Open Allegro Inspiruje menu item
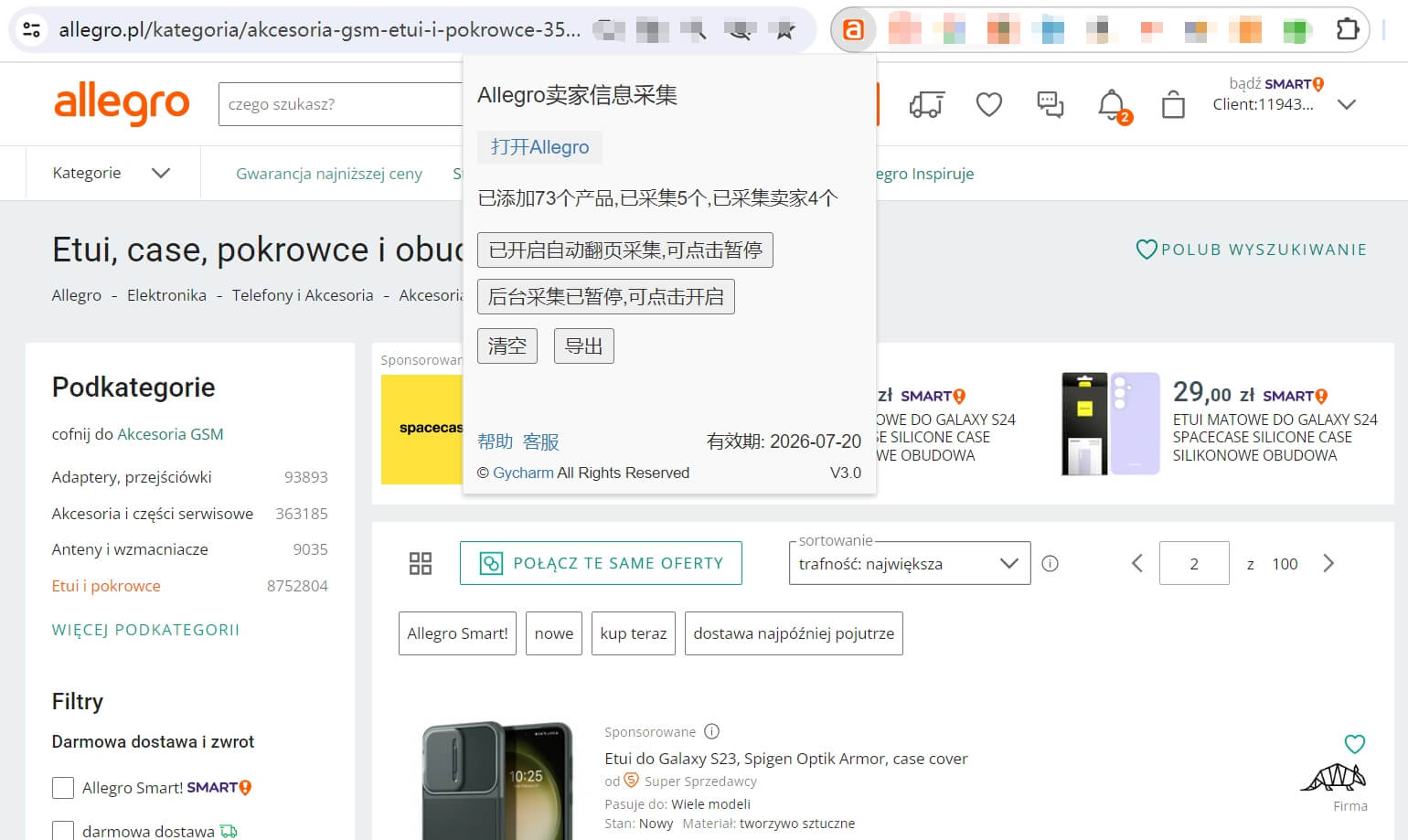The image size is (1408, 840). click(x=923, y=174)
